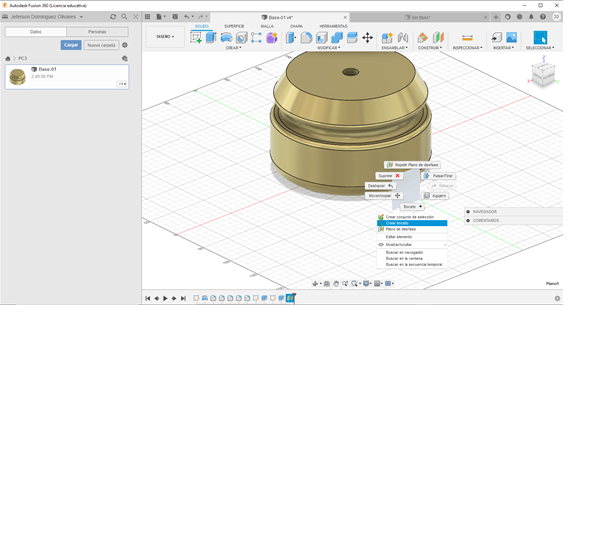Open the Base-01 file thumbnail

click(x=17, y=77)
